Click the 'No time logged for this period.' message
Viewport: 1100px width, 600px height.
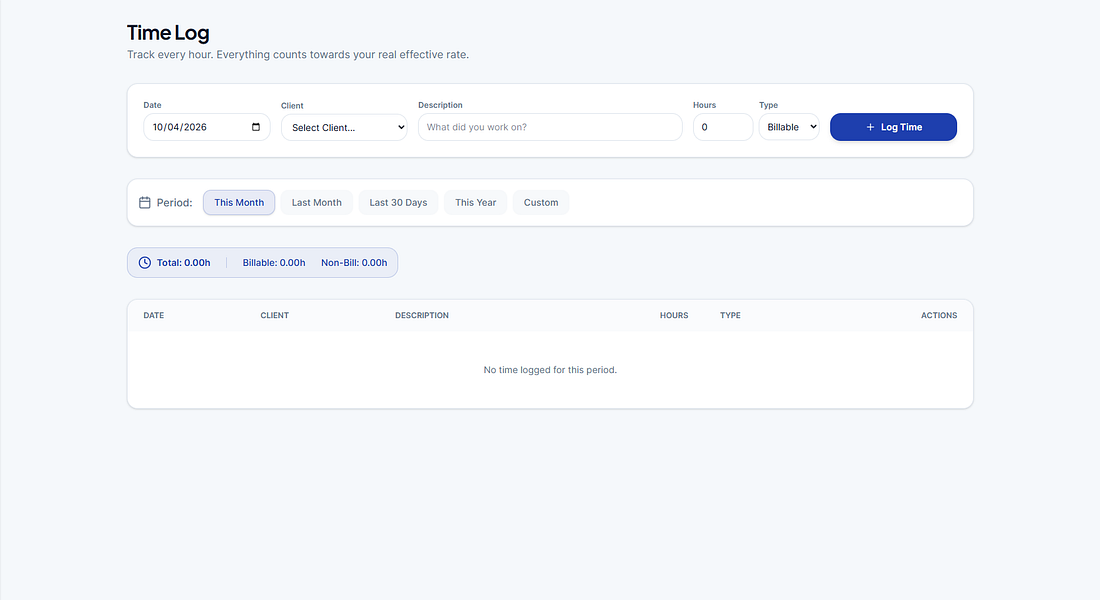(x=550, y=370)
